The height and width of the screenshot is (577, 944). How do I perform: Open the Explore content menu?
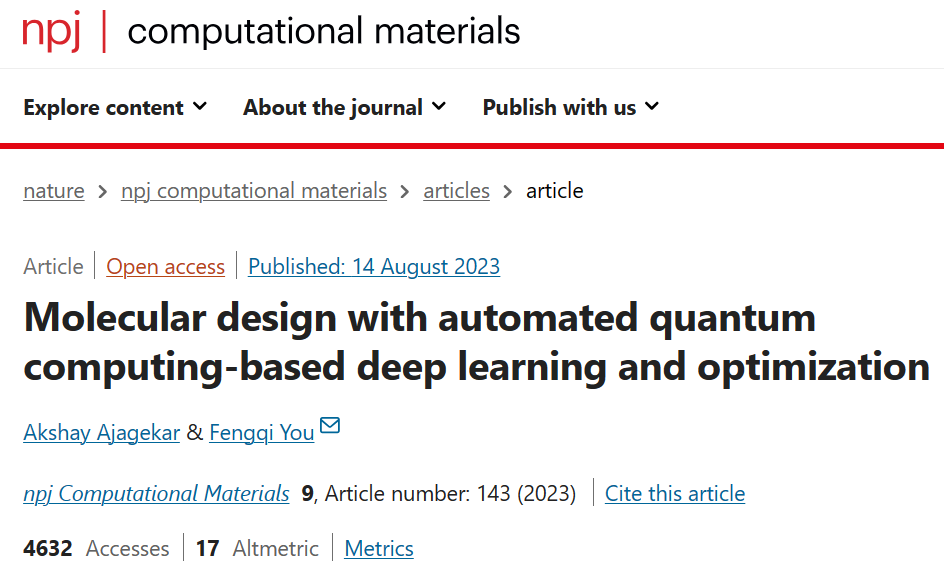(x=115, y=107)
